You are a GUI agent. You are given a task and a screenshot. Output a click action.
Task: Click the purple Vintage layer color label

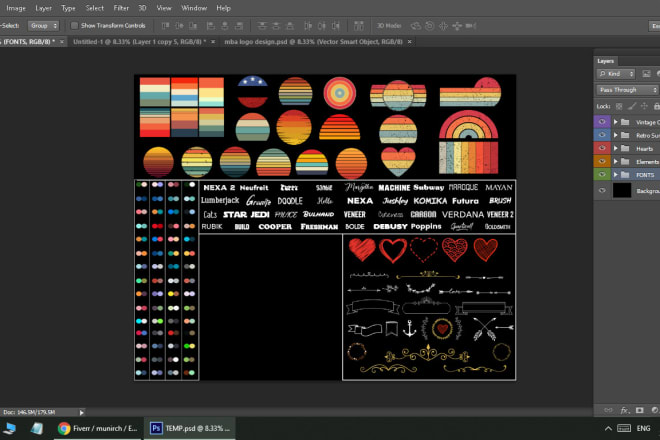(x=602, y=122)
